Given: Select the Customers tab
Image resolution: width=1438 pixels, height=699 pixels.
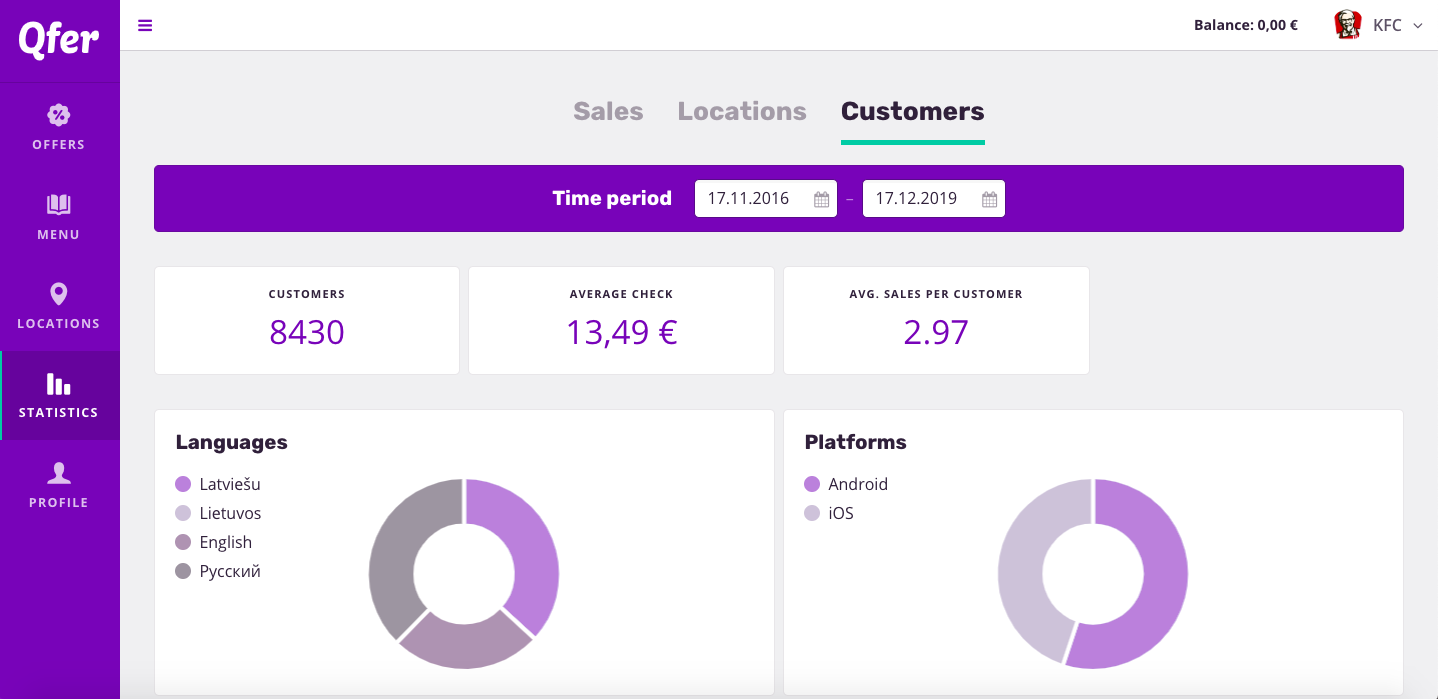Looking at the screenshot, I should point(912,111).
